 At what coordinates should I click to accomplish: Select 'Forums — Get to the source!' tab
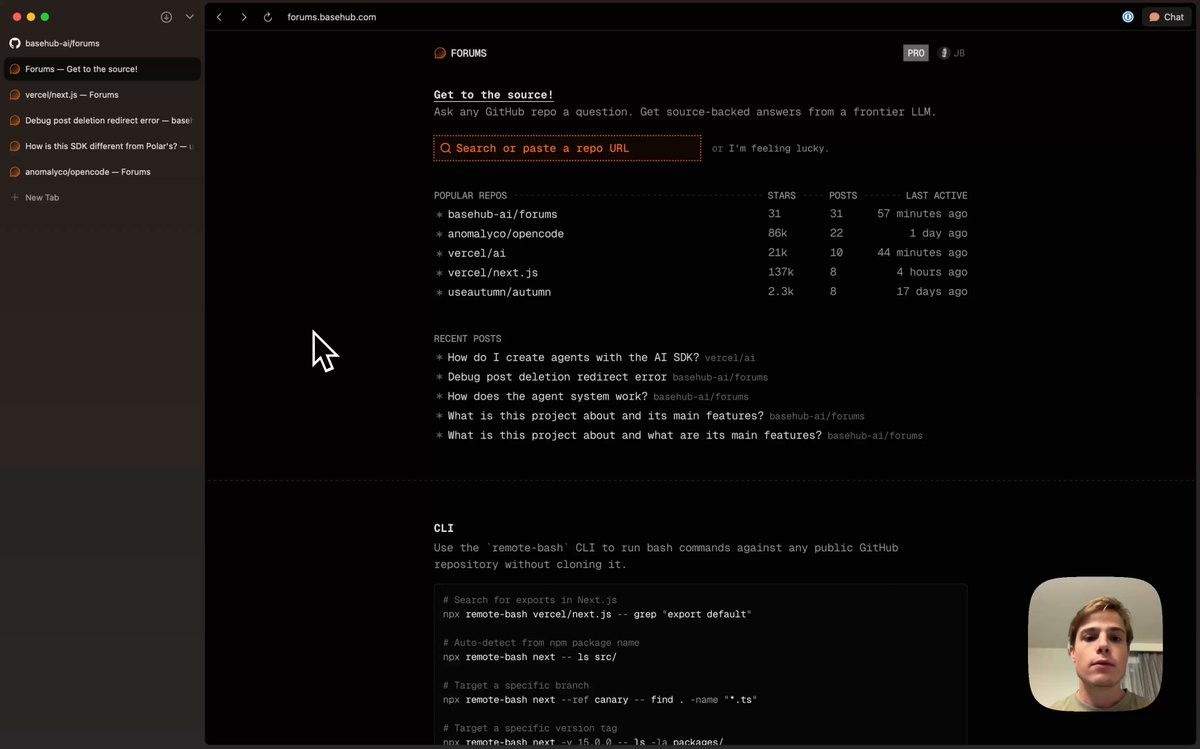click(102, 69)
